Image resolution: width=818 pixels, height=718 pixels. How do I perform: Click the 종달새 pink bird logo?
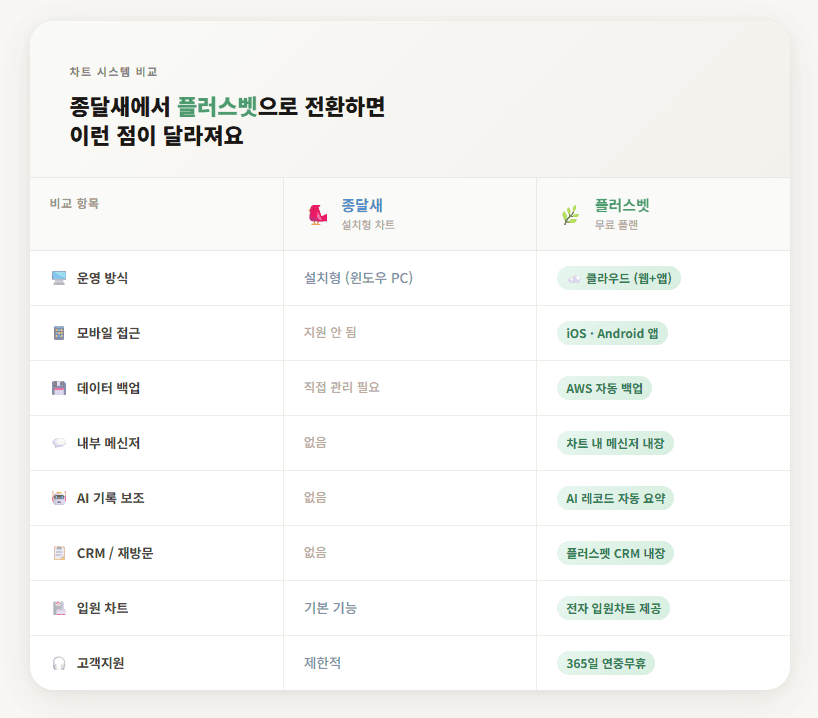pos(318,214)
